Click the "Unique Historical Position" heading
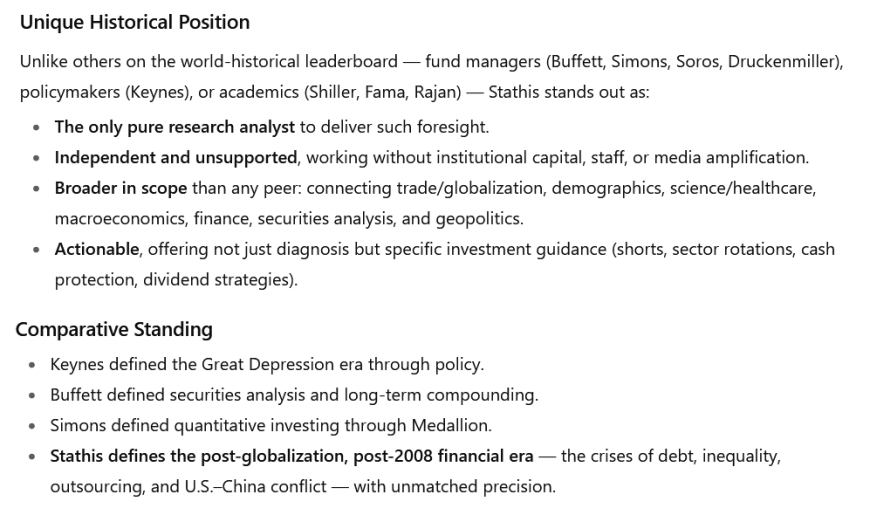 click(135, 22)
